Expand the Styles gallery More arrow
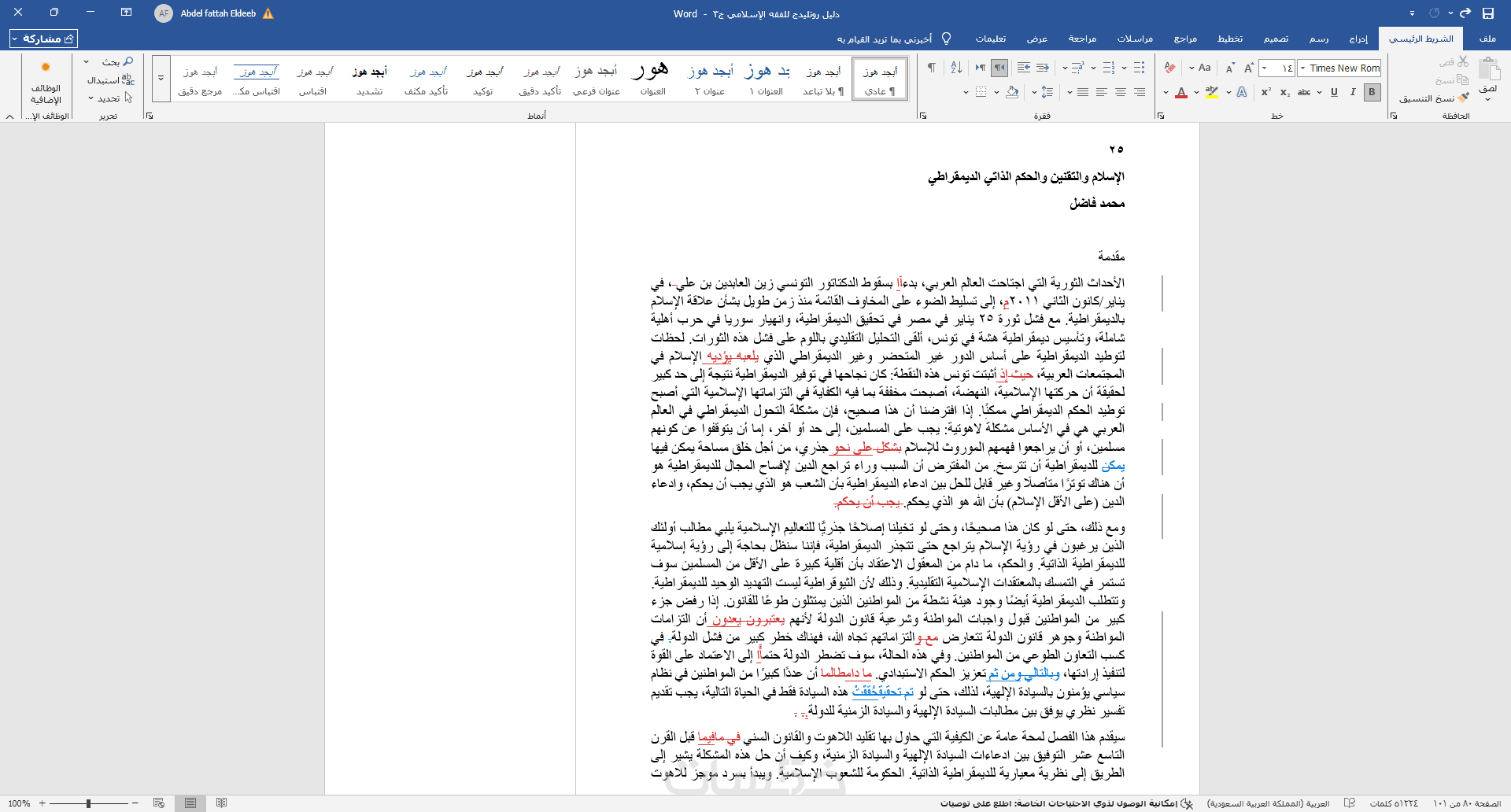Viewport: 1511px width, 812px height. [x=161, y=78]
